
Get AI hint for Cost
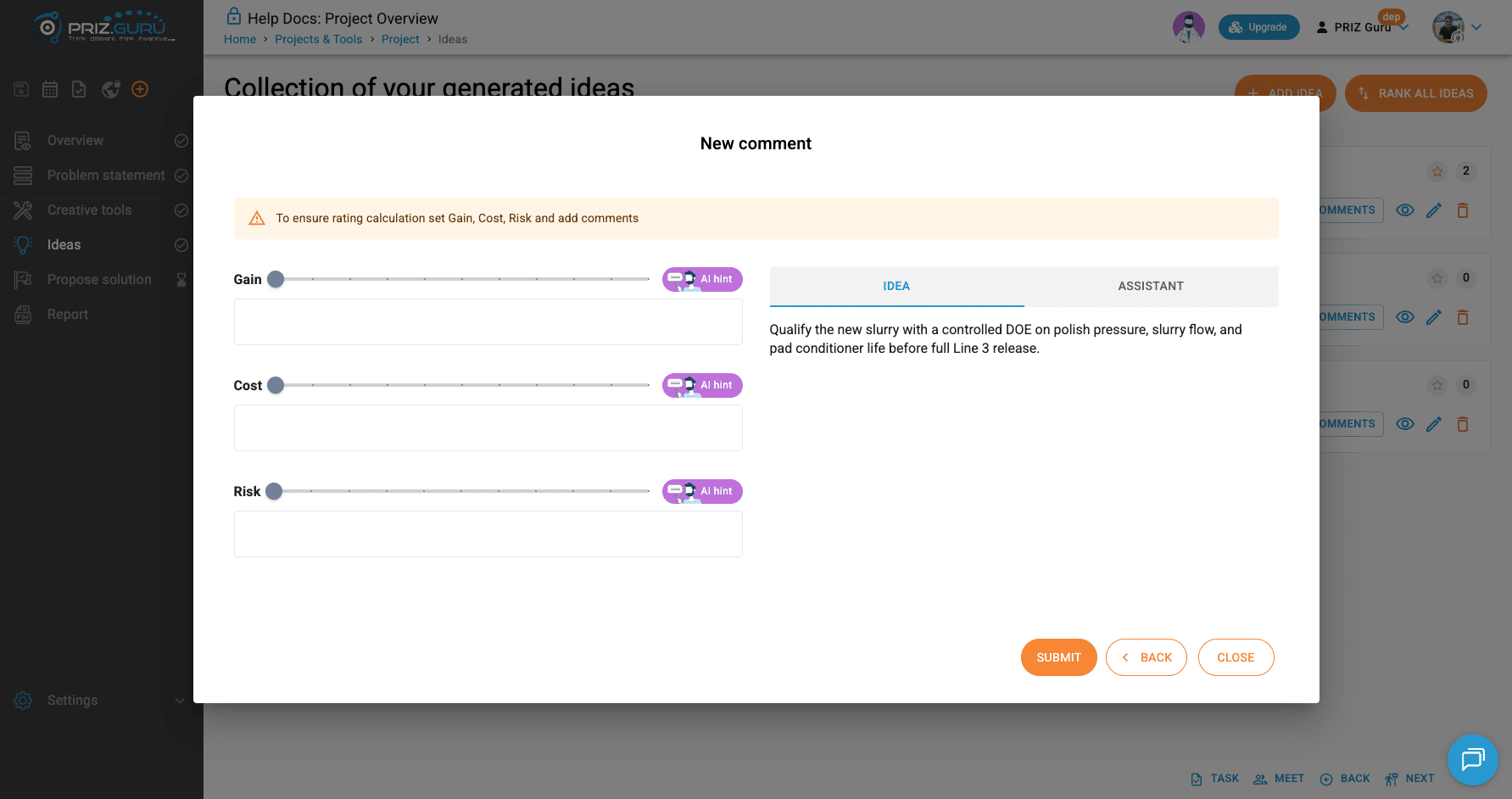pyautogui.click(x=702, y=385)
